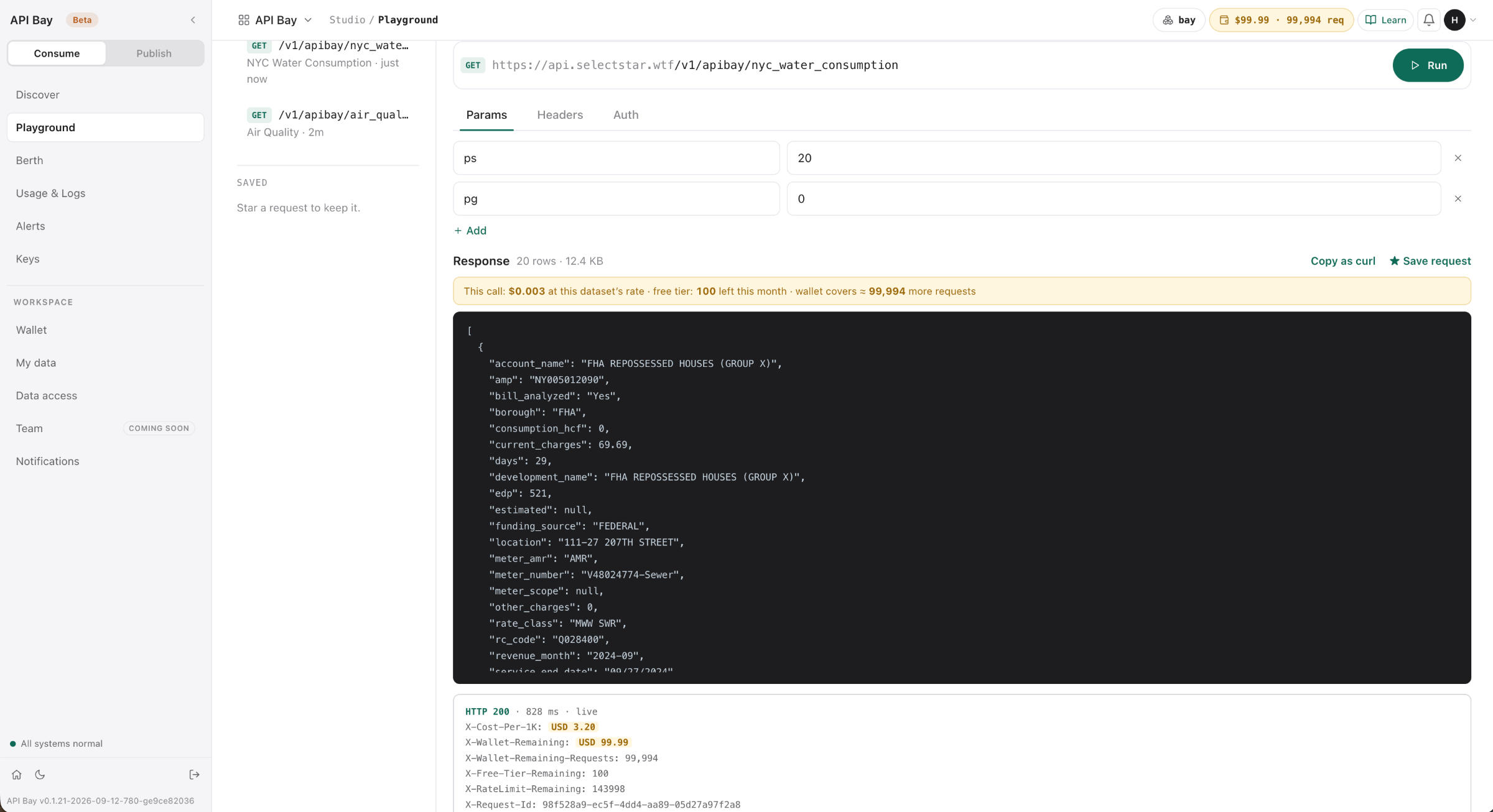Open the Auth tab
This screenshot has width=1493, height=812.
(x=626, y=115)
